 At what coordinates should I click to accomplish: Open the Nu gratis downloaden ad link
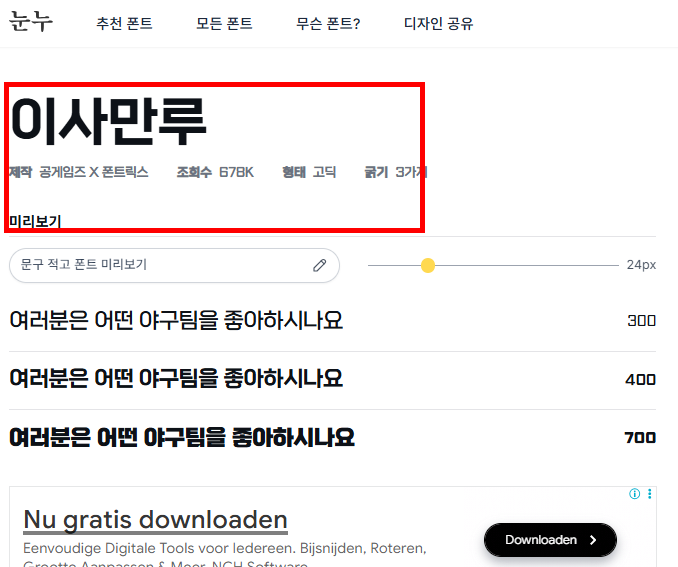pos(155,519)
